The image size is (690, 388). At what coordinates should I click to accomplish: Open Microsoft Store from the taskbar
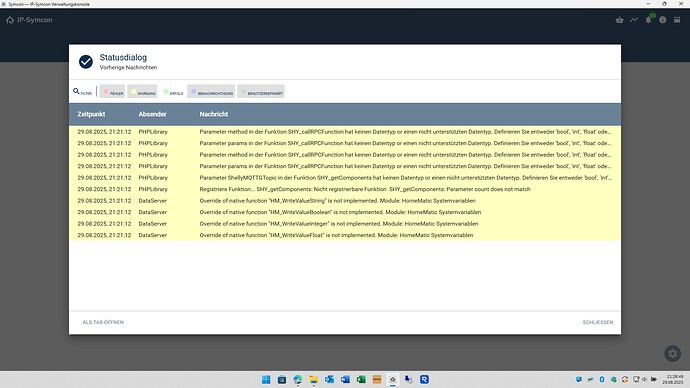pyautogui.click(x=282, y=380)
